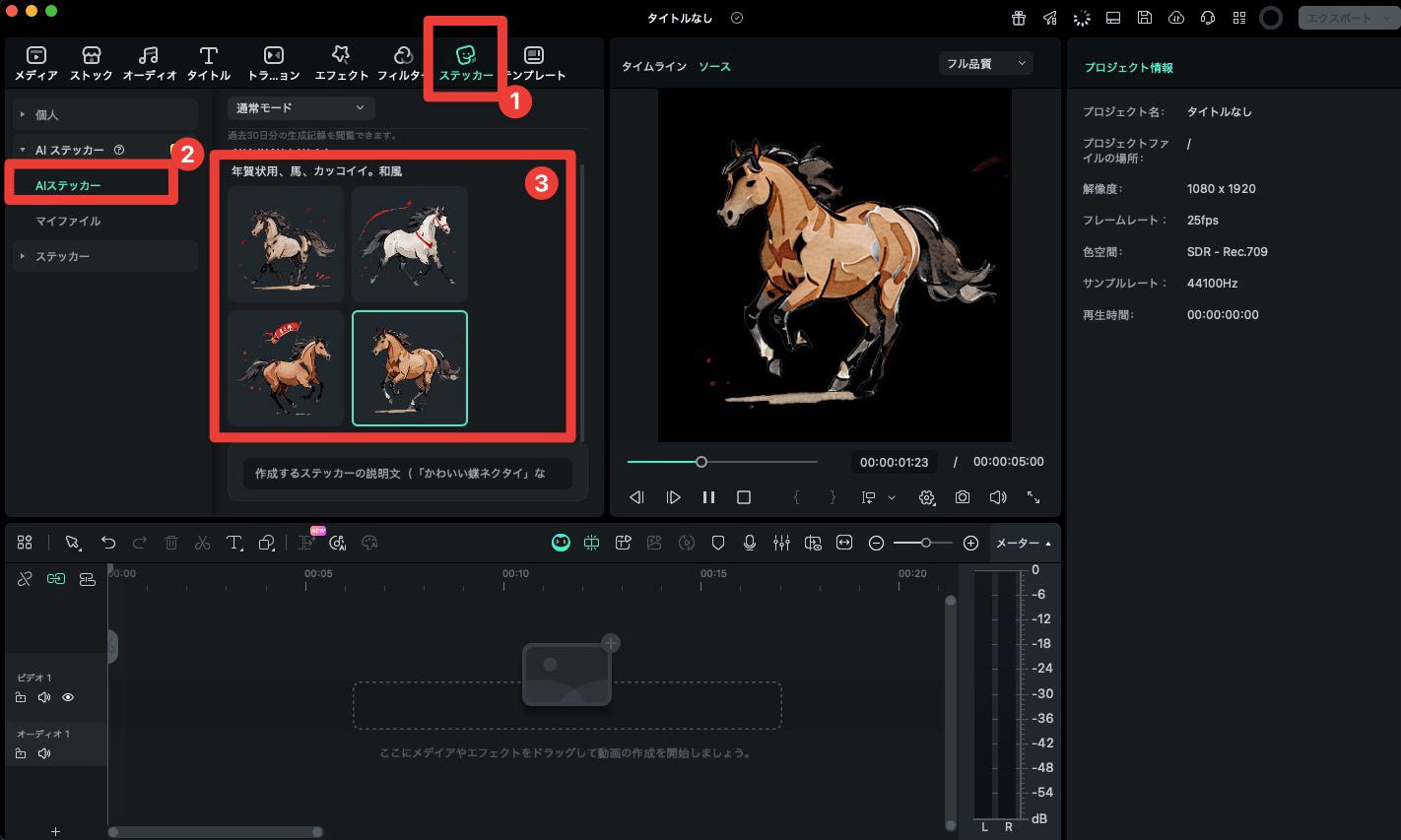Select マイファイル in the sidebar
The image size is (1401, 840).
(x=68, y=221)
